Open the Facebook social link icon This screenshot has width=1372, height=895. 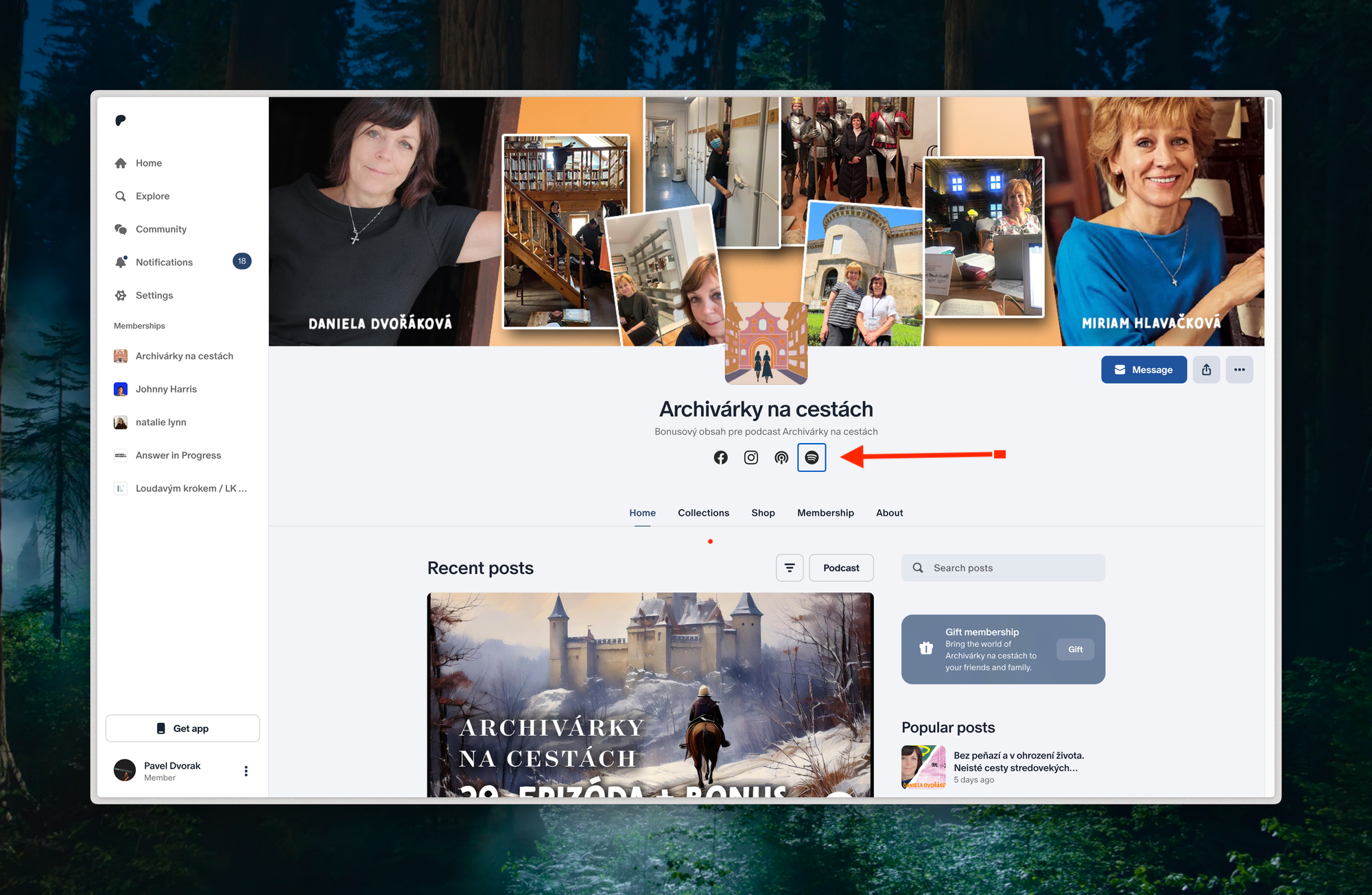coord(720,457)
